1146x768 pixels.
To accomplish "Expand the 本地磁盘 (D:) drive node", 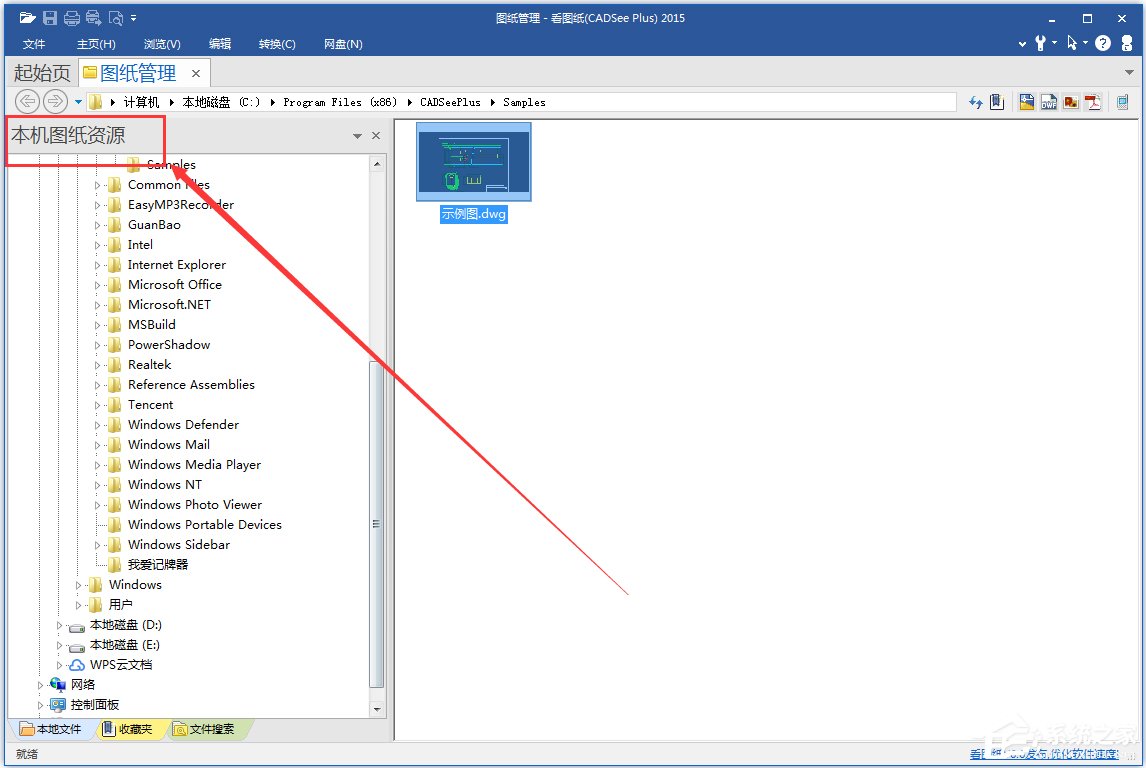I will 60,625.
